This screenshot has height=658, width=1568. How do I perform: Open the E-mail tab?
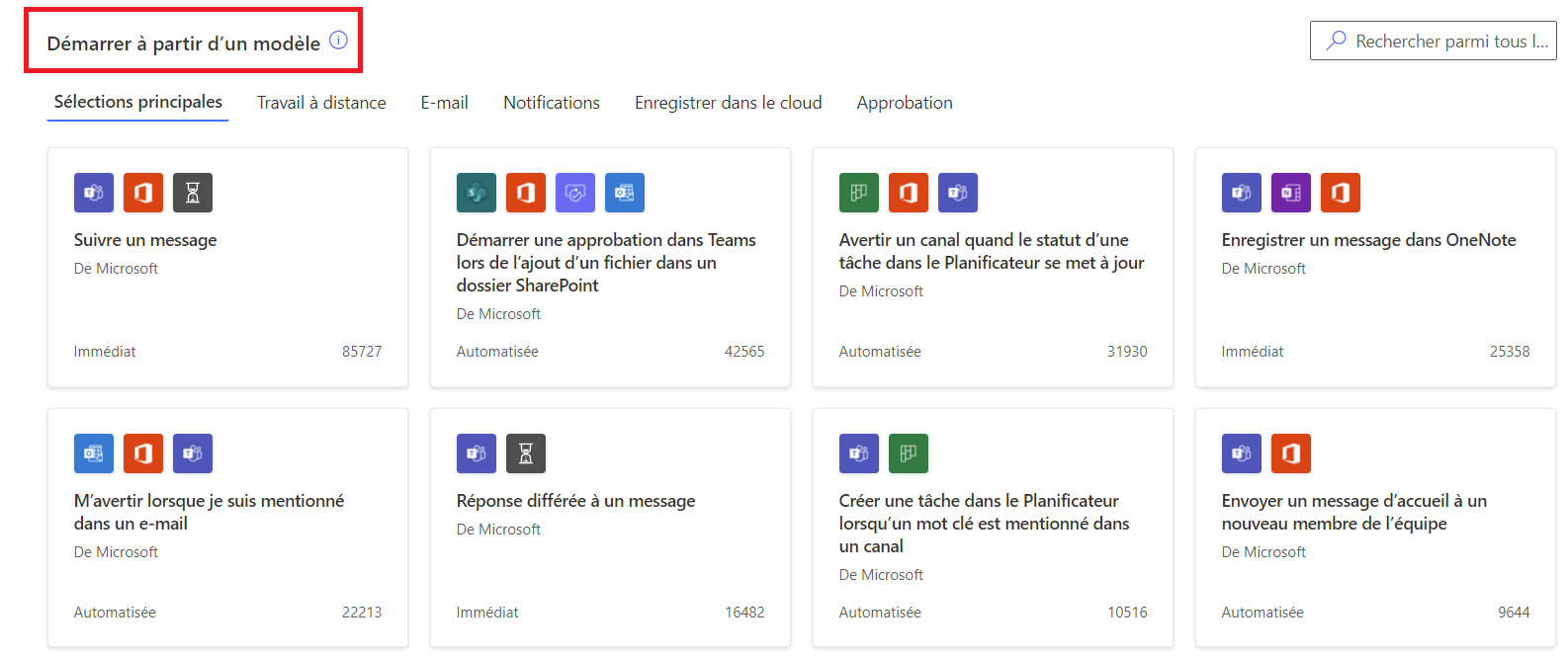coord(444,103)
